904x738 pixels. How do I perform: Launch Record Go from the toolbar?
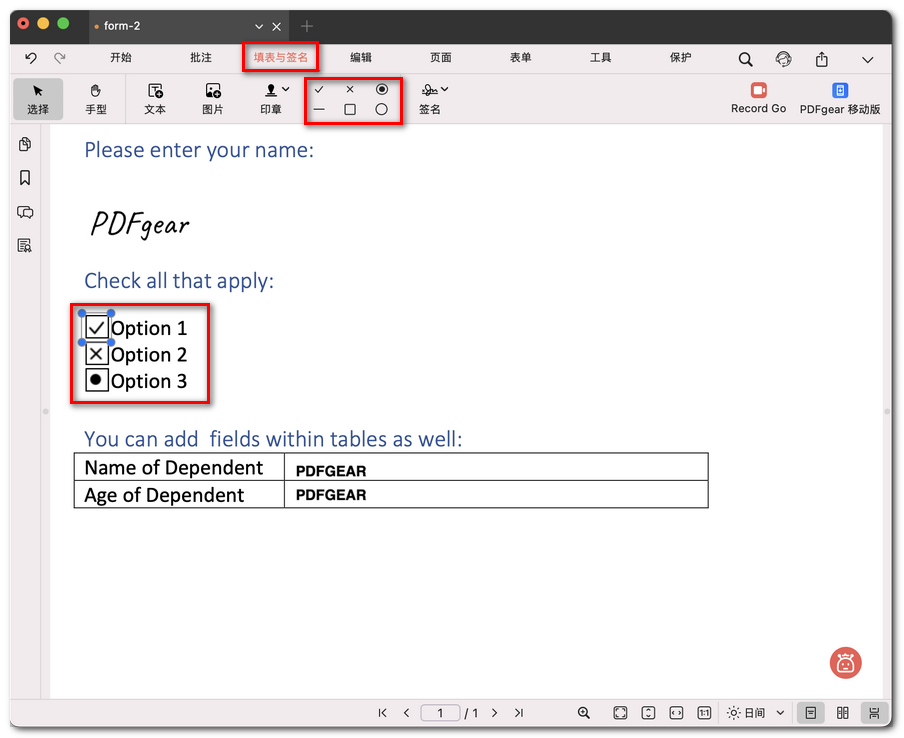click(758, 98)
